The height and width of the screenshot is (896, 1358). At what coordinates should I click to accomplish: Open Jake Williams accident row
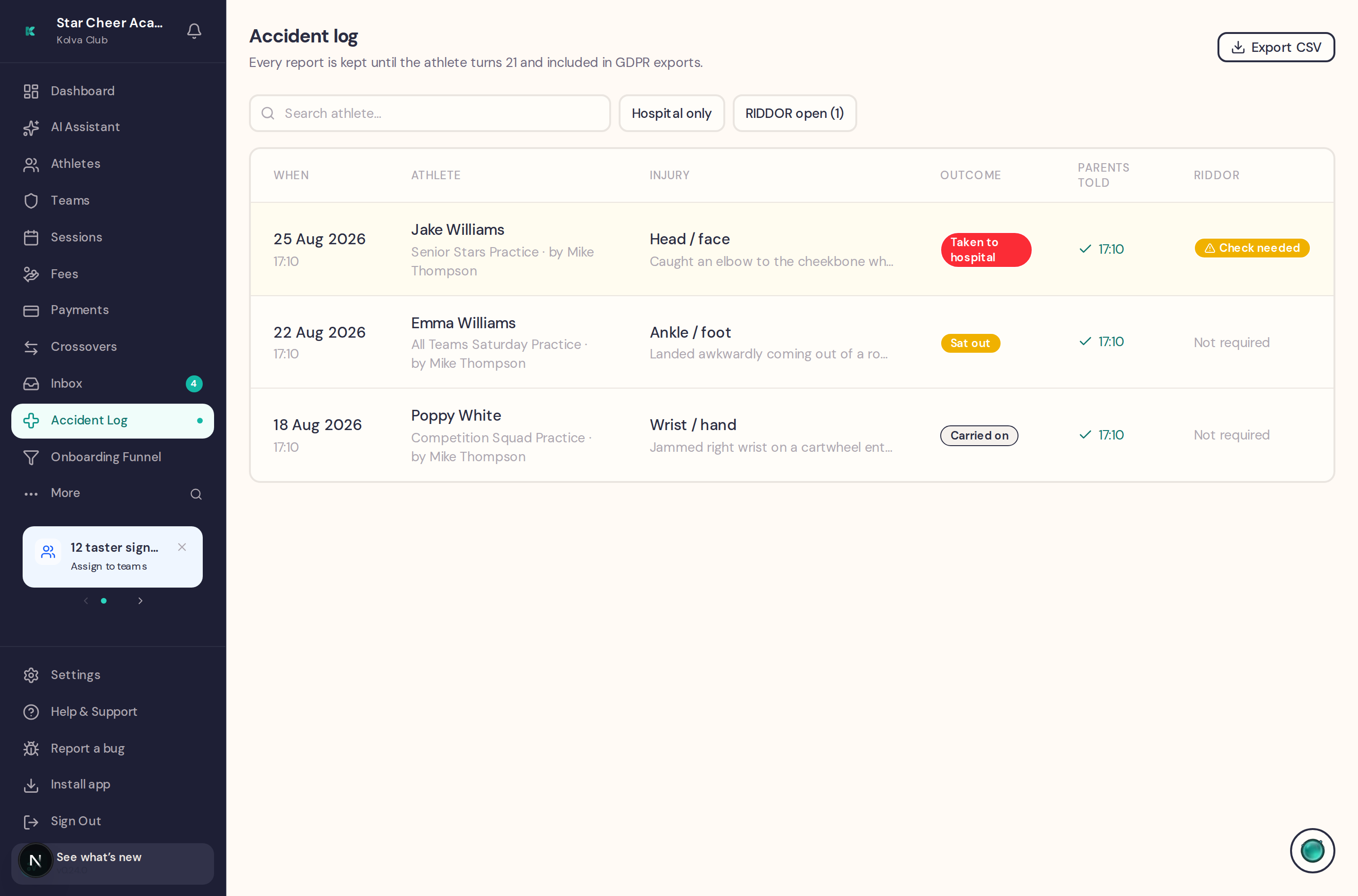click(792, 249)
